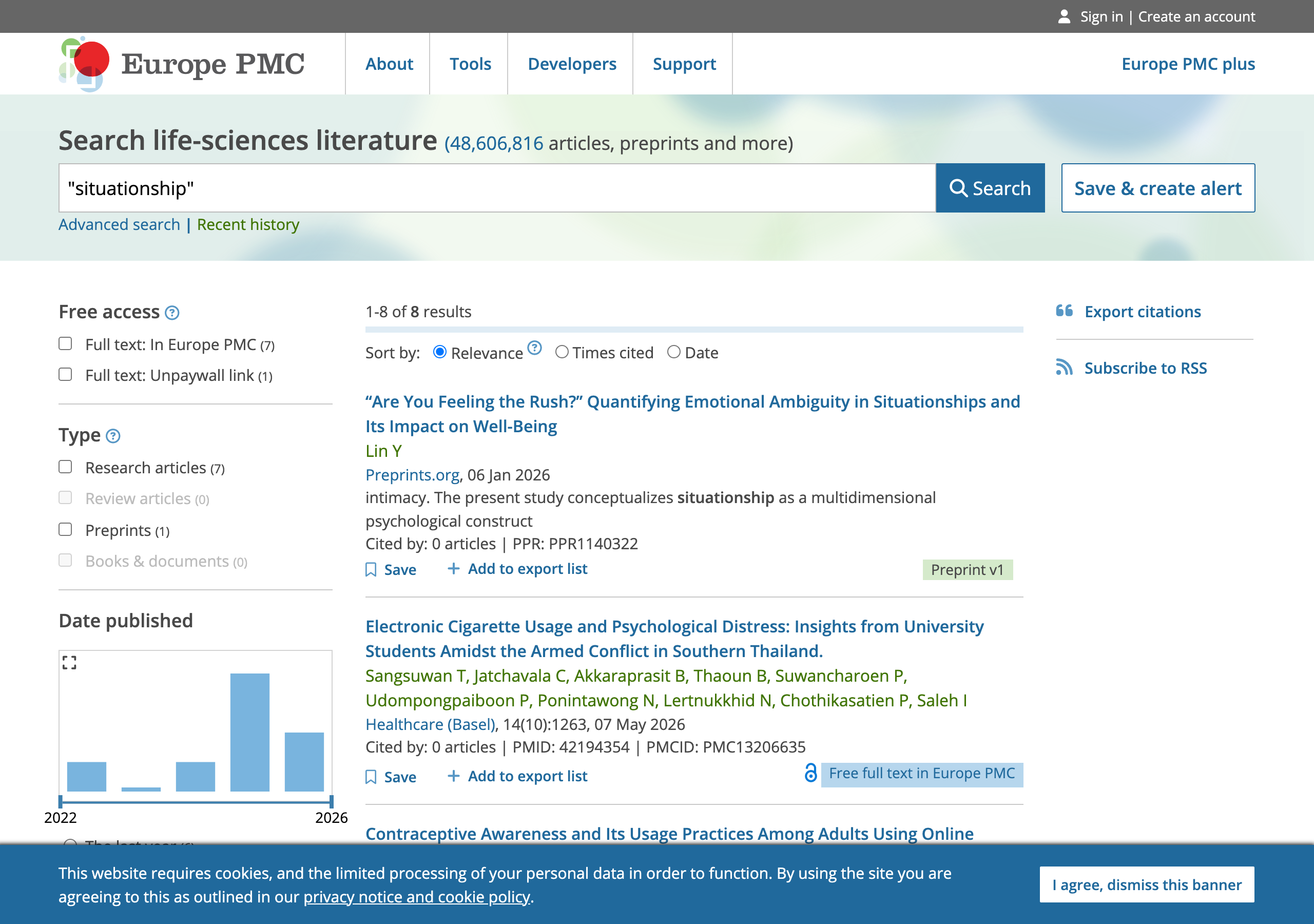Click Free full text in Europe PMC
The image size is (1314, 924).
(x=921, y=774)
